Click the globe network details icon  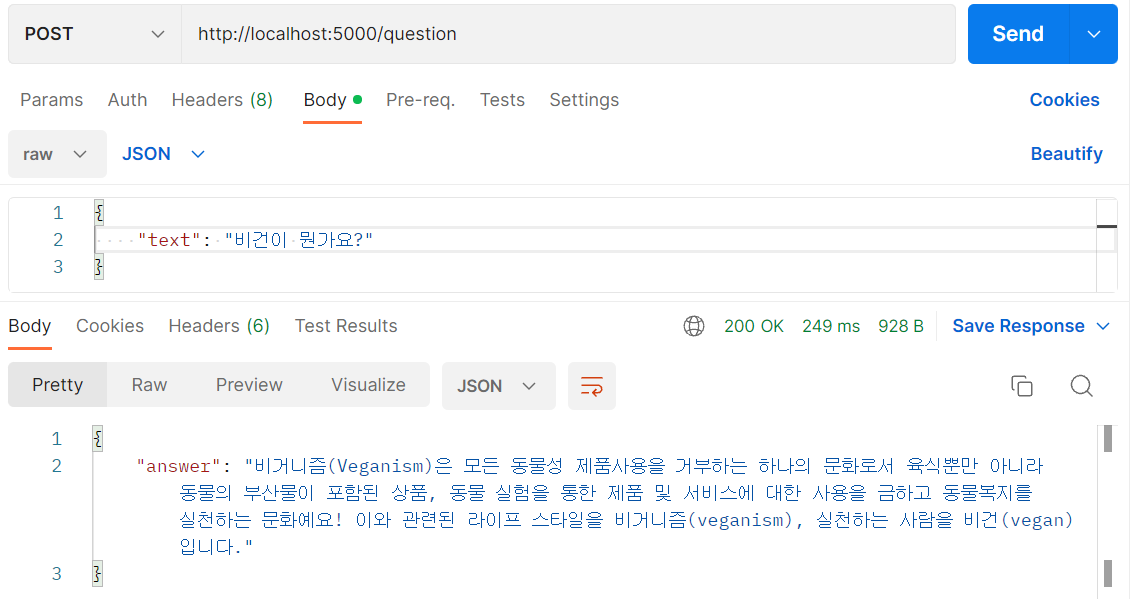click(x=694, y=325)
